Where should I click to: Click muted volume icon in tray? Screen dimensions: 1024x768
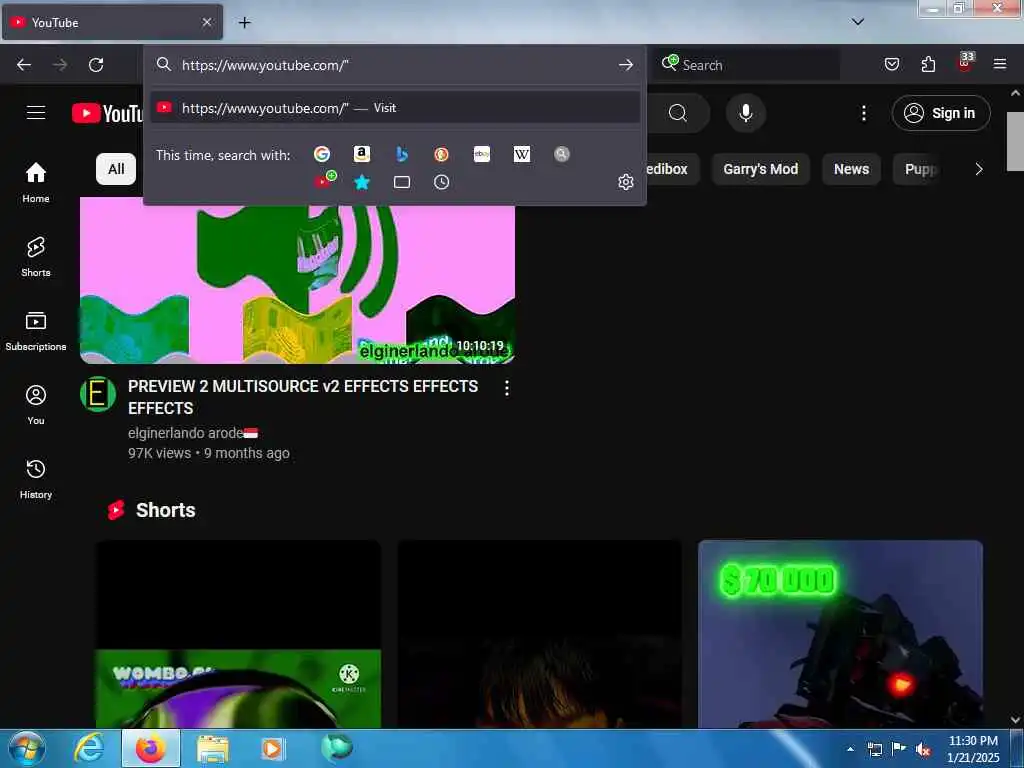pos(922,750)
